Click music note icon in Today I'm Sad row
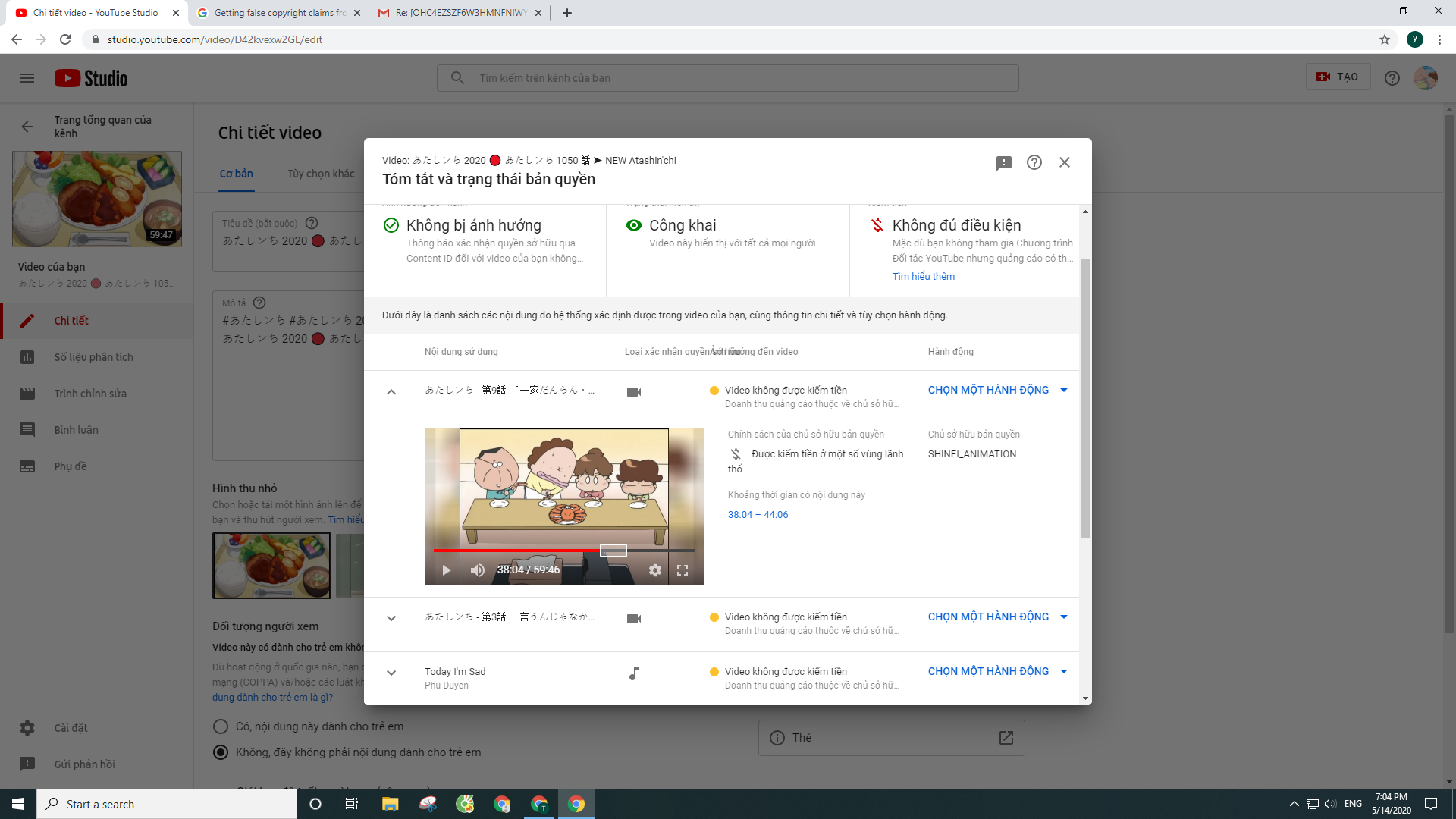Screen dimensions: 1456x819 (x=634, y=673)
